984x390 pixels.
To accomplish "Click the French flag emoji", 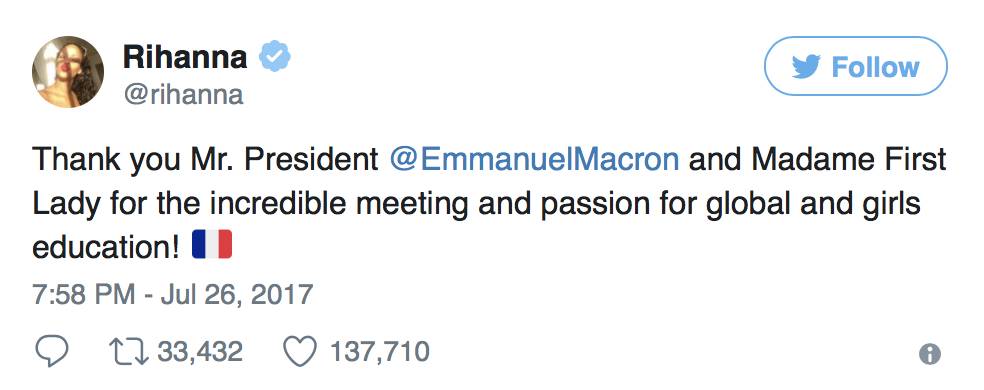I will [212, 244].
